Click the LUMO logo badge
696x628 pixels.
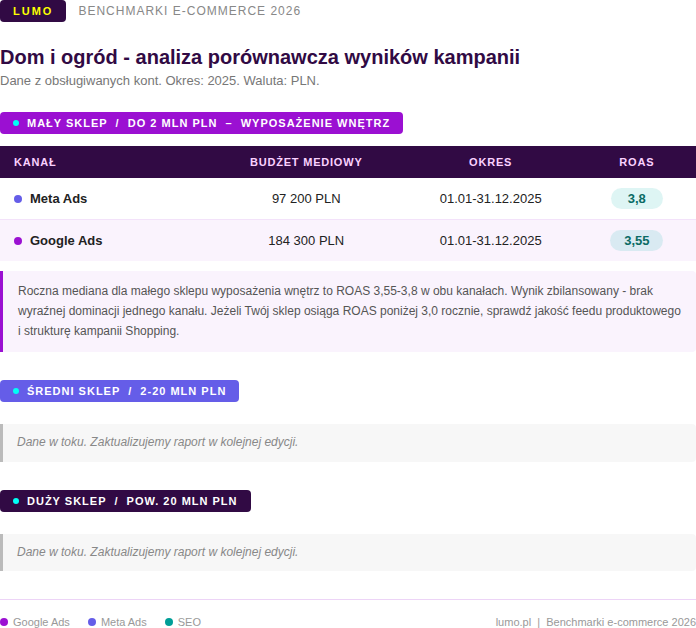click(x=33, y=11)
